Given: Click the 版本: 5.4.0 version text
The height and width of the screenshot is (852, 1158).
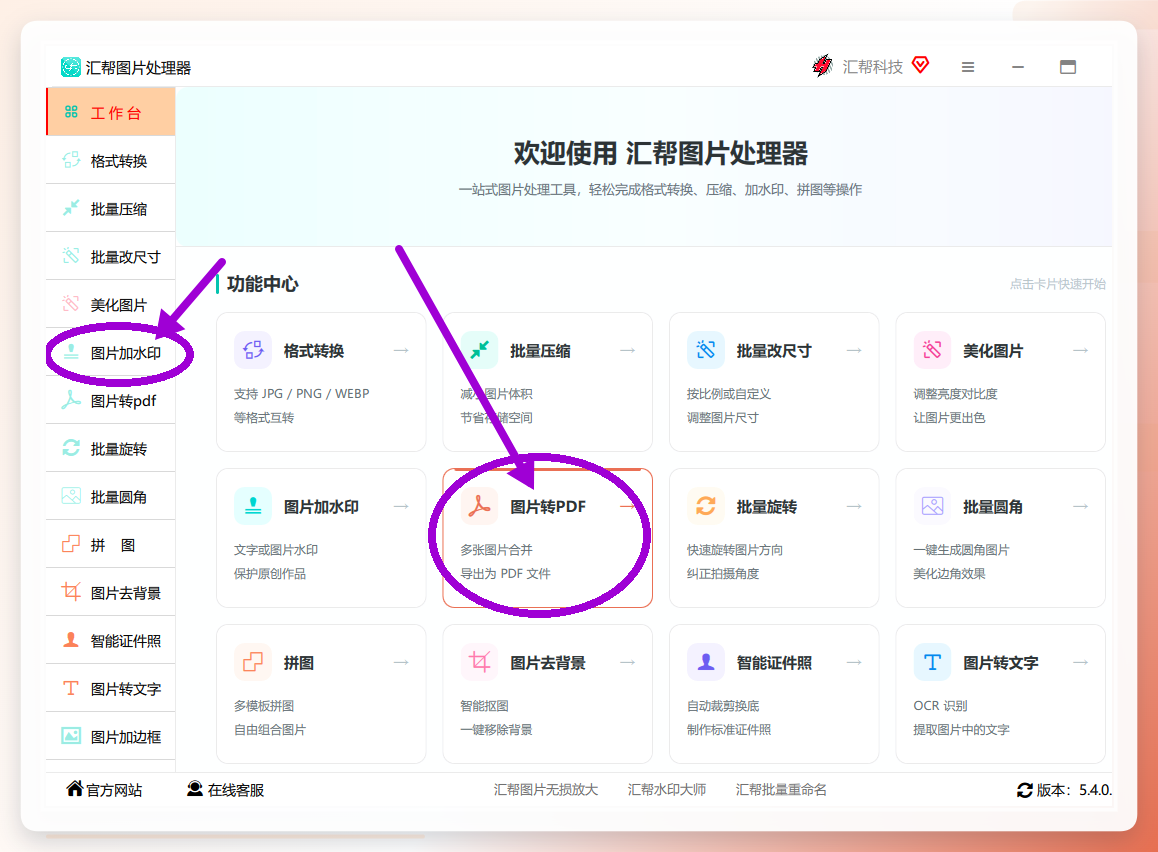Looking at the screenshot, I should pyautogui.click(x=1074, y=790).
